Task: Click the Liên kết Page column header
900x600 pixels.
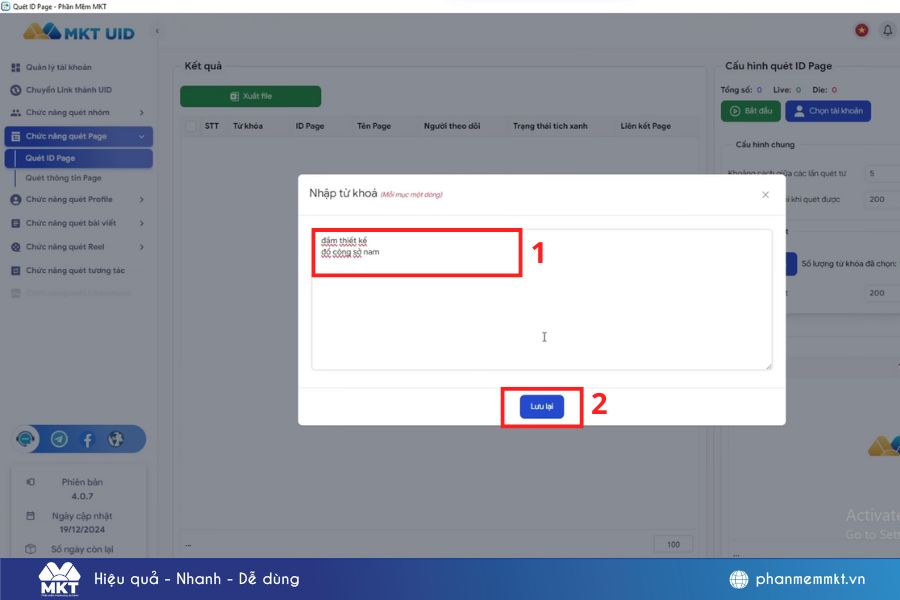Action: coord(645,126)
